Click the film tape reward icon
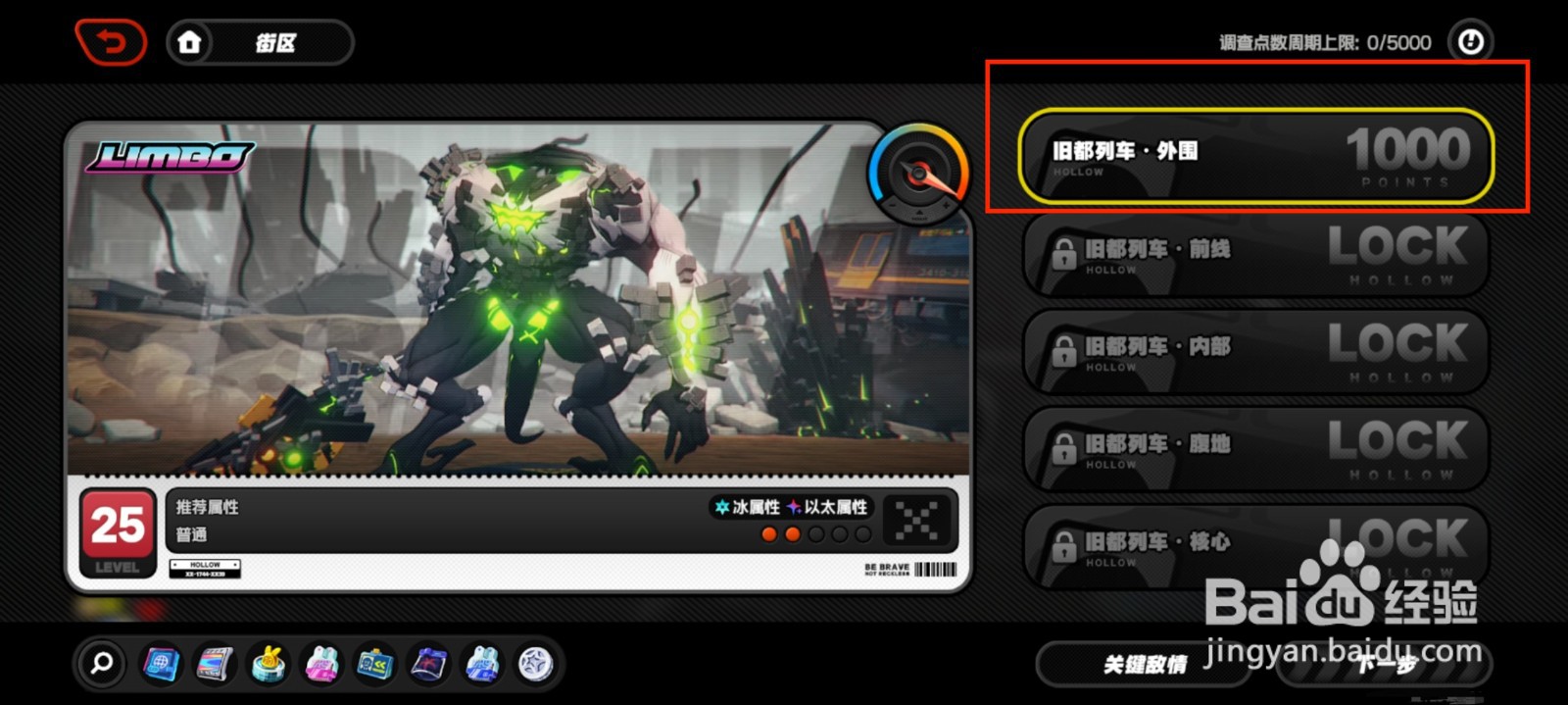Image resolution: width=1568 pixels, height=705 pixels. tap(215, 664)
